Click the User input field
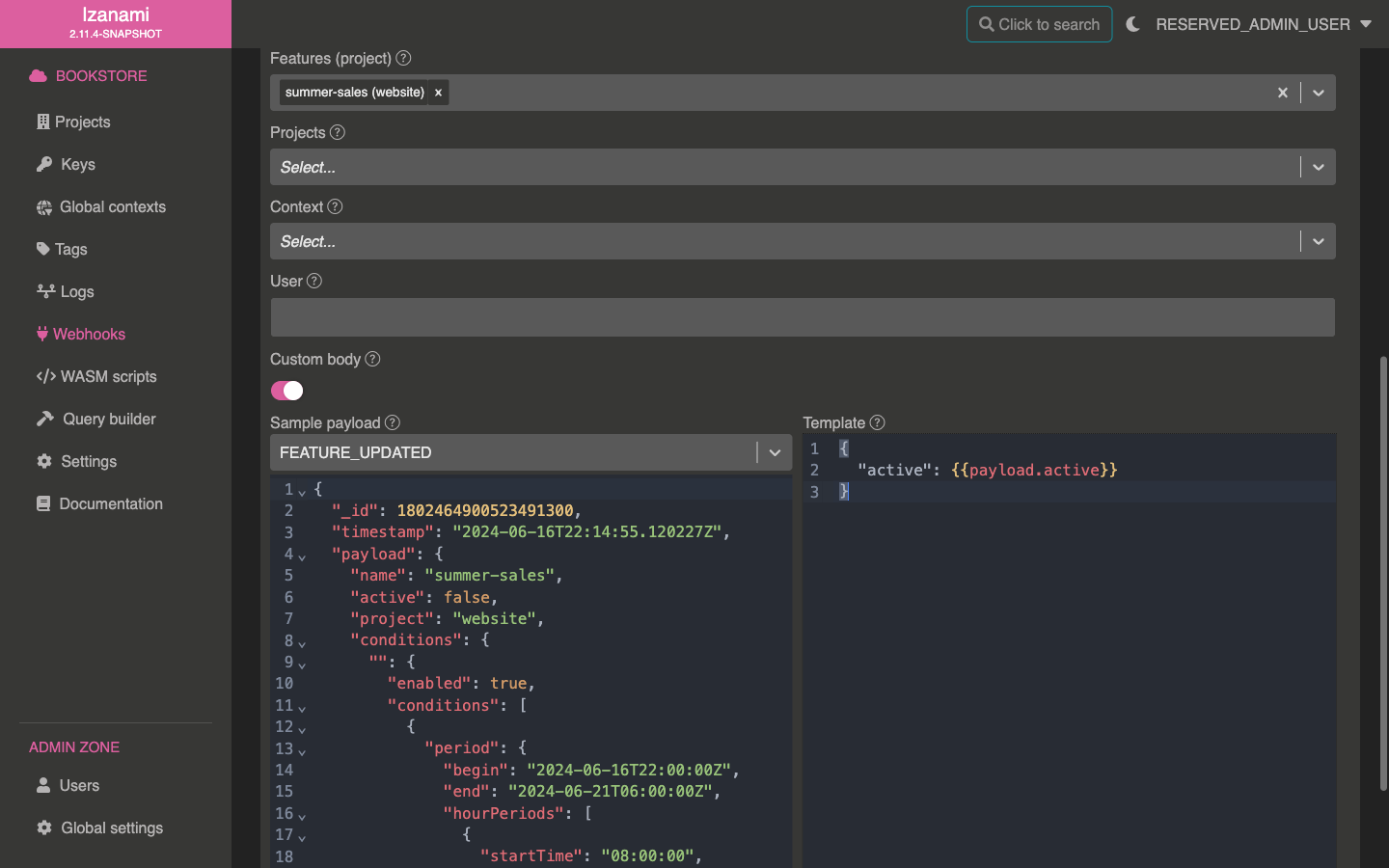Viewport: 1389px width, 868px height. coord(803,317)
